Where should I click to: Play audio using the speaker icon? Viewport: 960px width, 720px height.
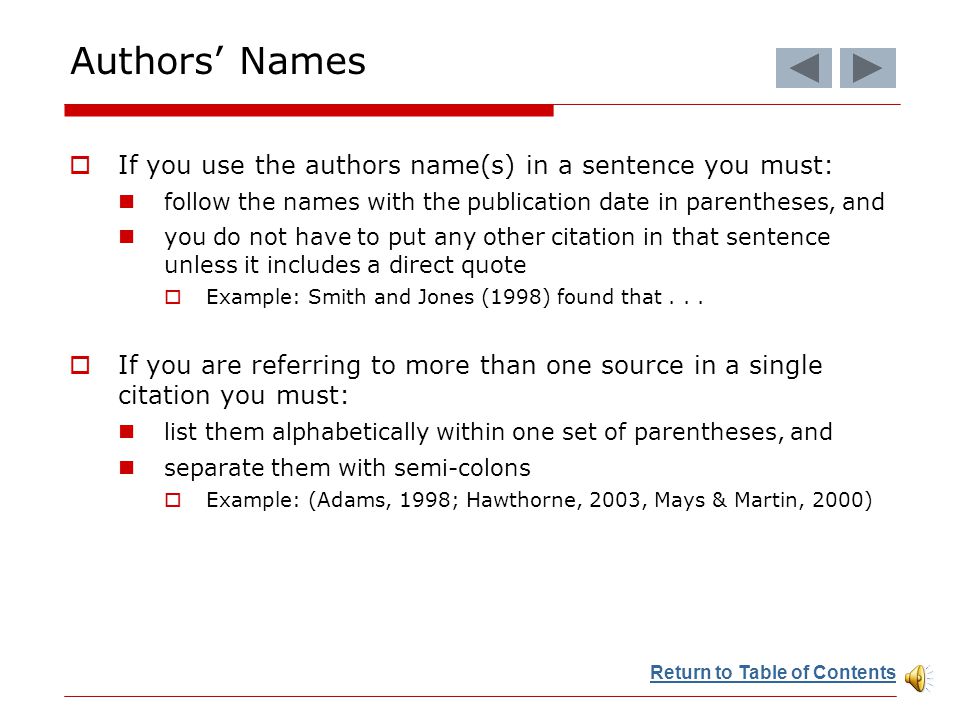[918, 678]
